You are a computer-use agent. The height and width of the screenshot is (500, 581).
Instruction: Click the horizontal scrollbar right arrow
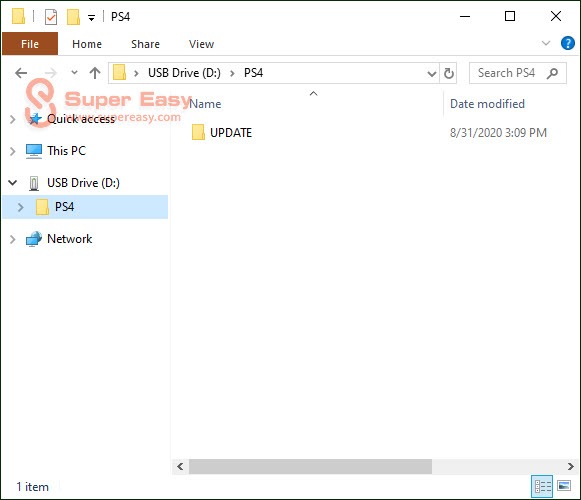[x=571, y=466]
